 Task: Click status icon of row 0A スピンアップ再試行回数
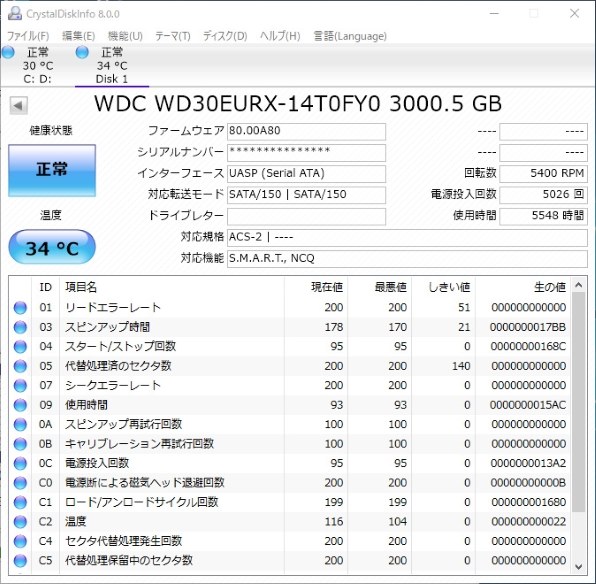click(20, 424)
